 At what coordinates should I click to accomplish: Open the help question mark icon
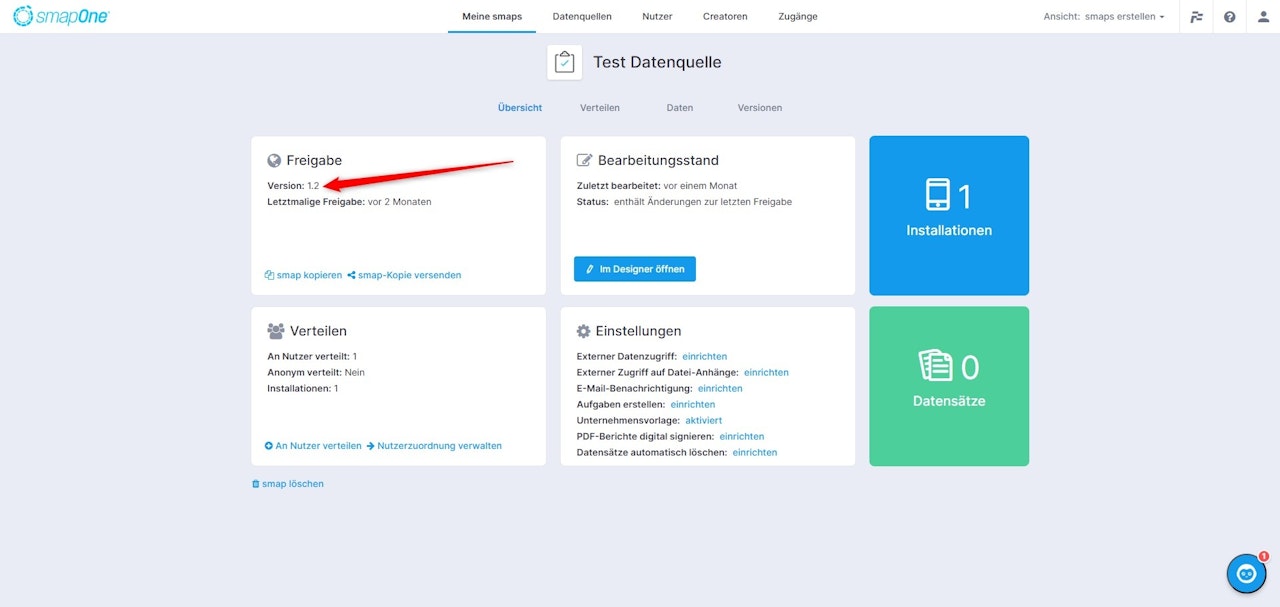1229,16
